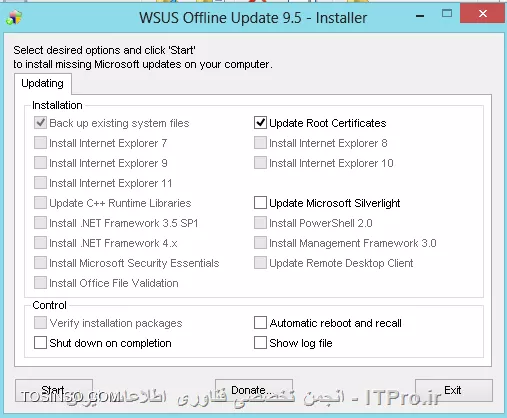Check Install Internet Explorer 11
Image resolution: width=507 pixels, height=418 pixels.
point(40,183)
